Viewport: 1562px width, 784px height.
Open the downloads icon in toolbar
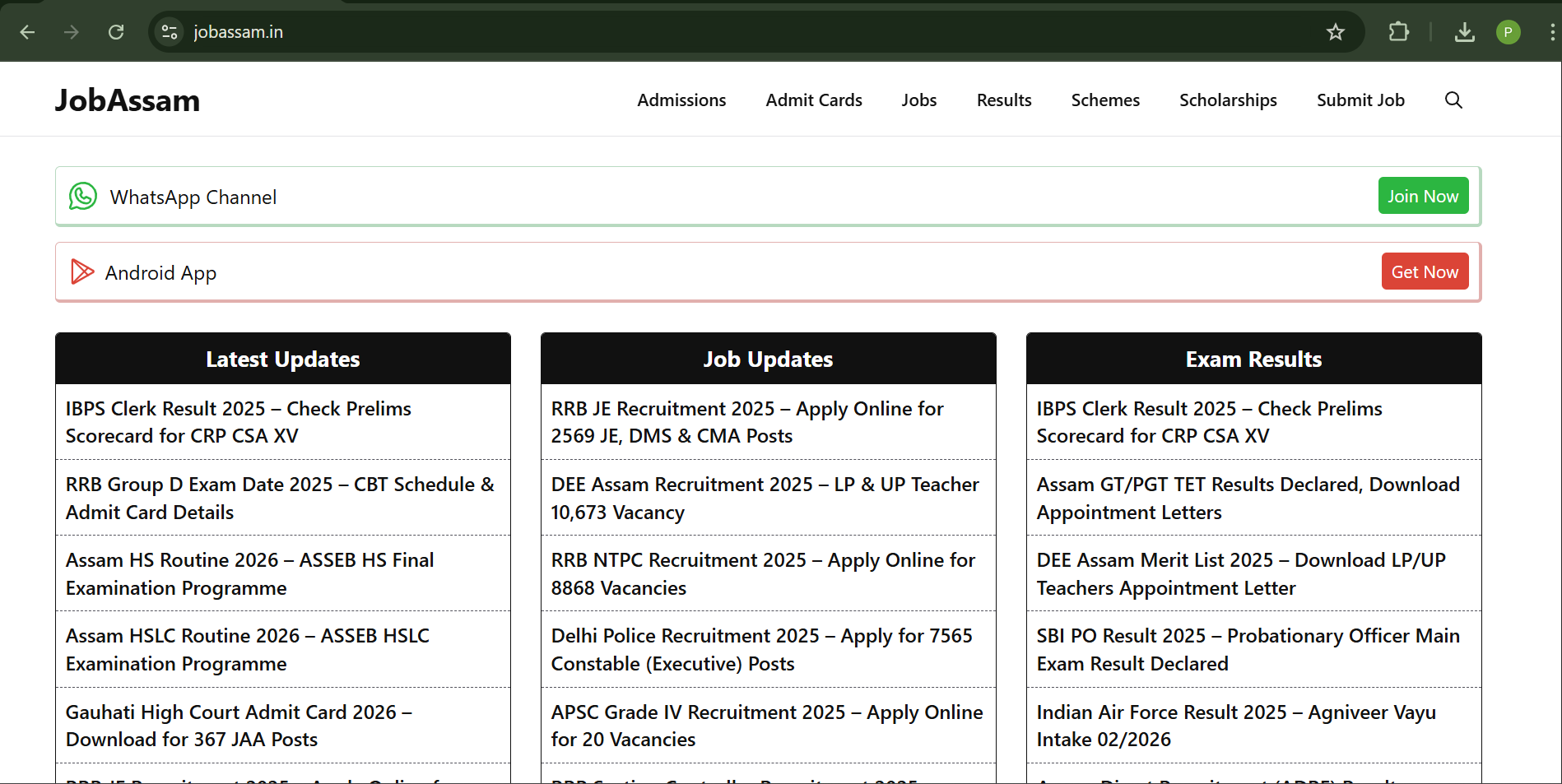click(x=1464, y=32)
